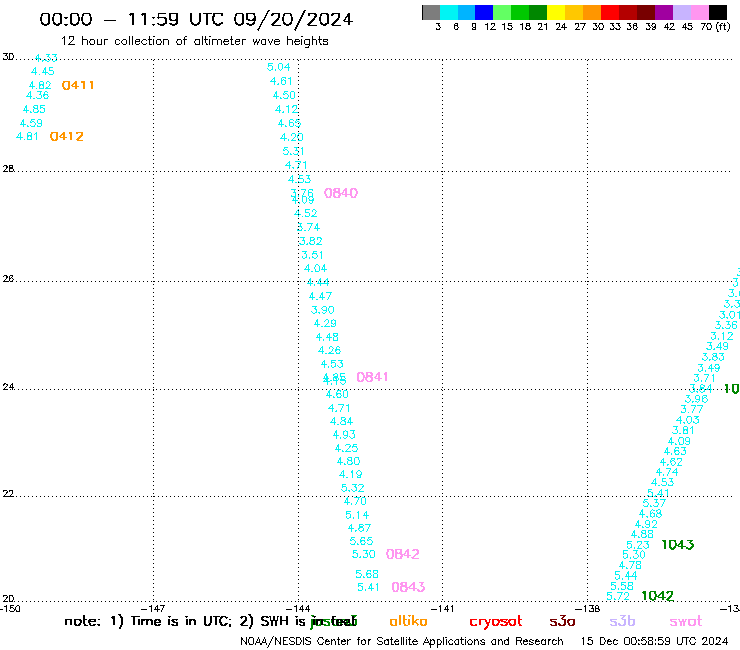
Task: Click the wave height value 3.96
Action: (697, 399)
